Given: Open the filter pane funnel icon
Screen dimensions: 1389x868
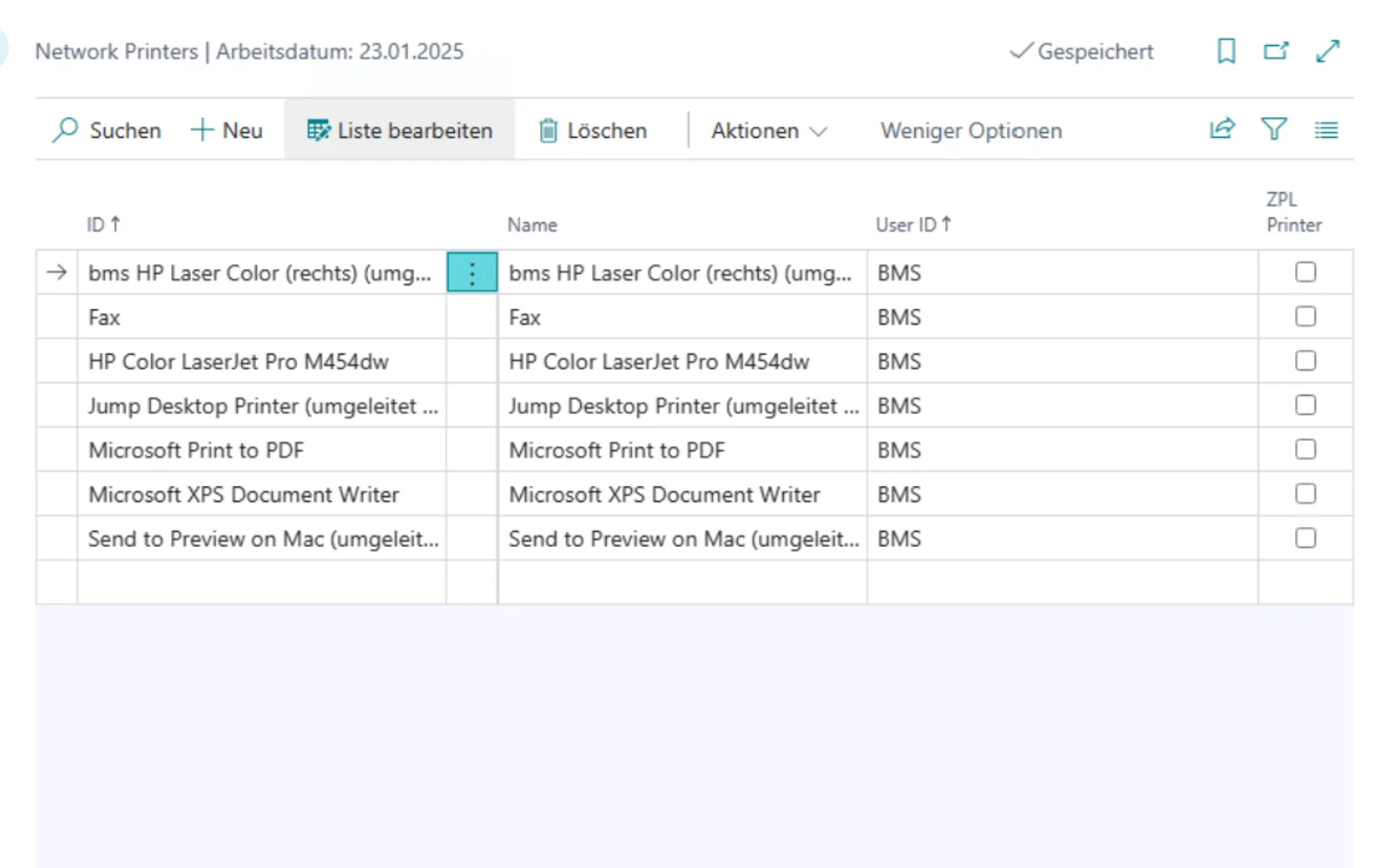Looking at the screenshot, I should click(1274, 129).
